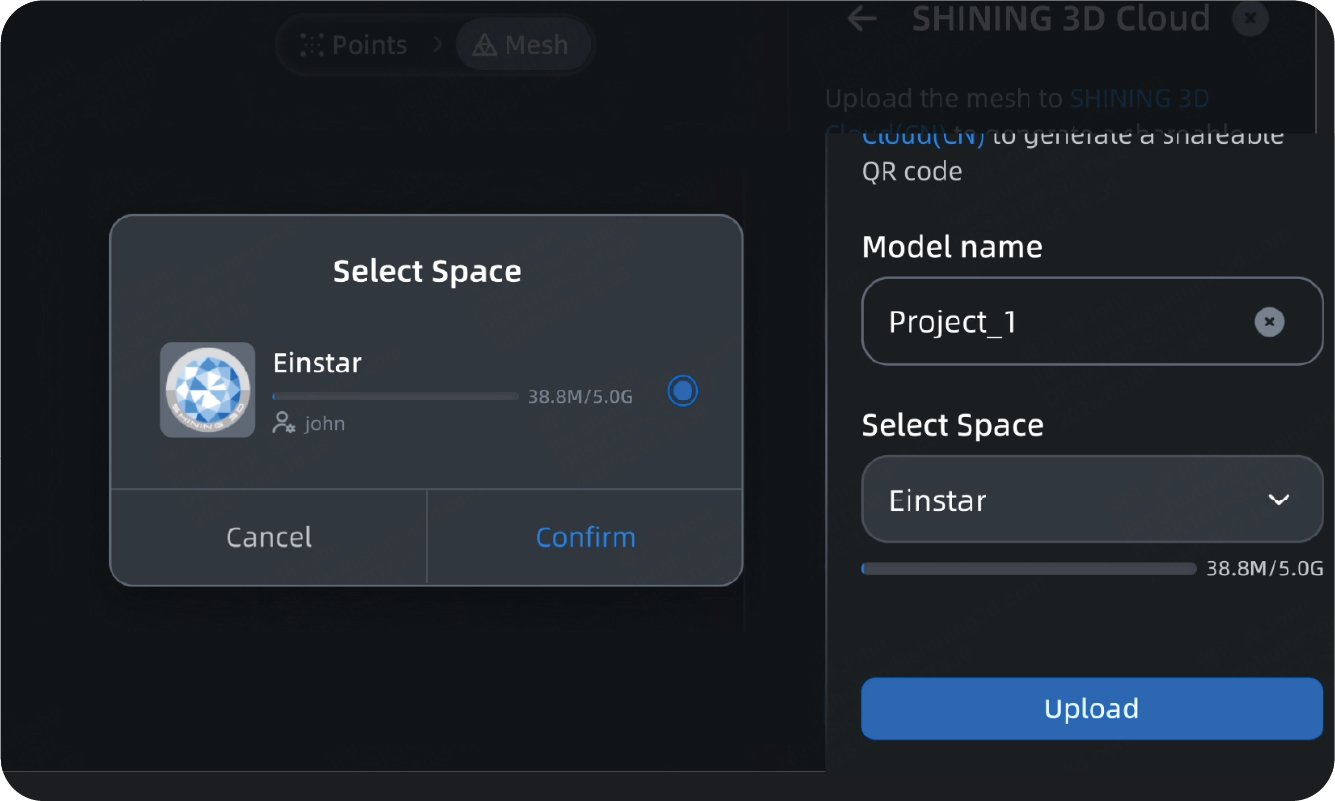Image resolution: width=1335 pixels, height=801 pixels.
Task: Click the Points stage icon
Action: 312,44
